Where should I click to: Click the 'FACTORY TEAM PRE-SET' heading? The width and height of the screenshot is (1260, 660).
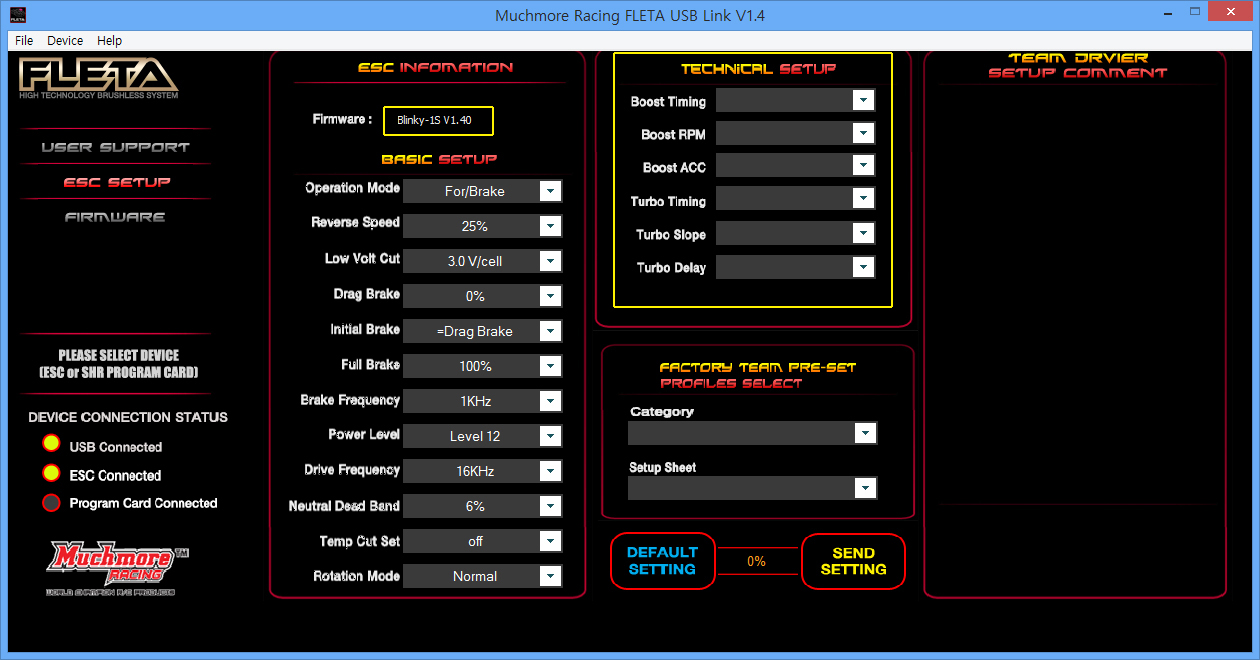click(x=758, y=368)
